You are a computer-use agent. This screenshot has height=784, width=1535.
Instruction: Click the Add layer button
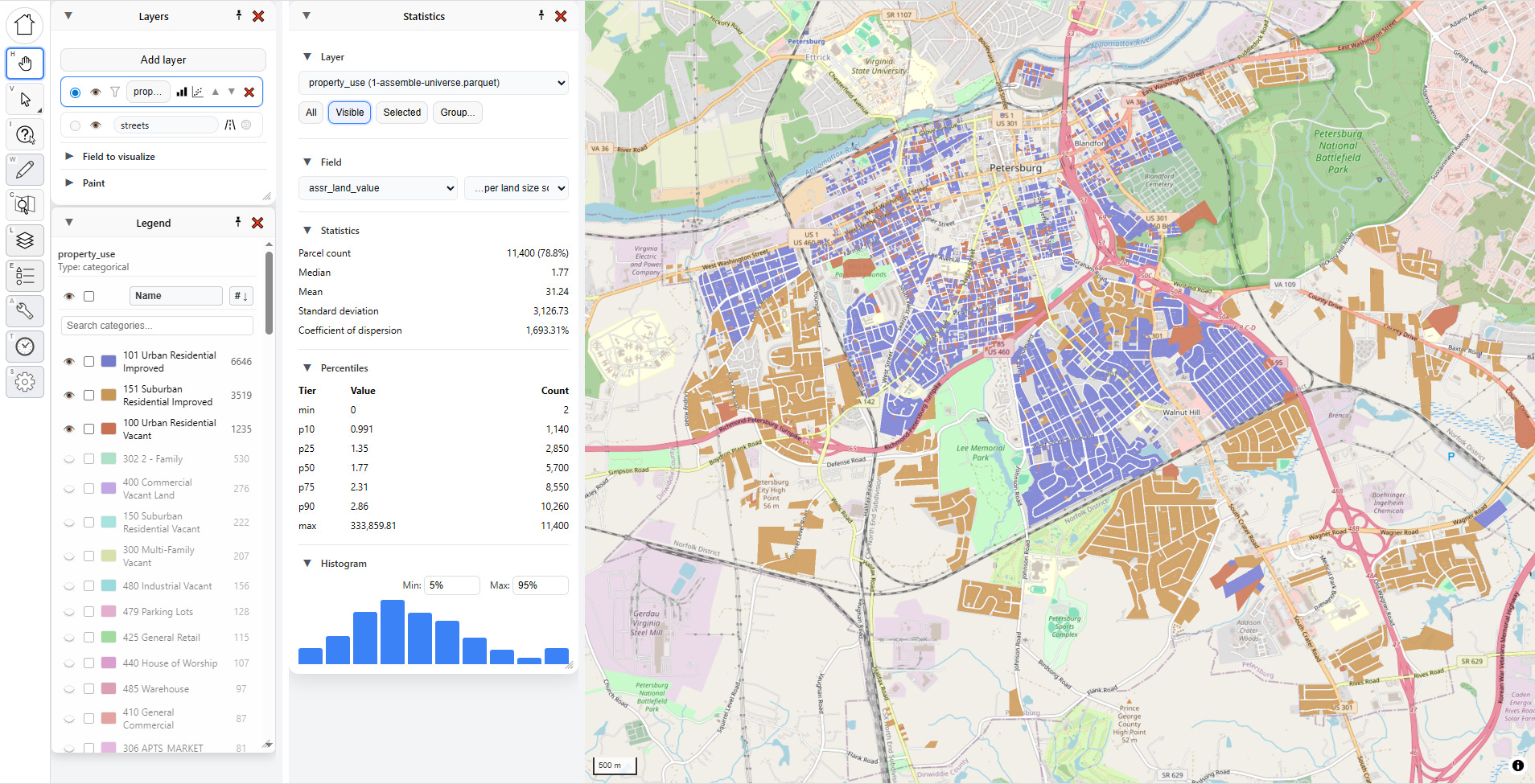(x=163, y=60)
